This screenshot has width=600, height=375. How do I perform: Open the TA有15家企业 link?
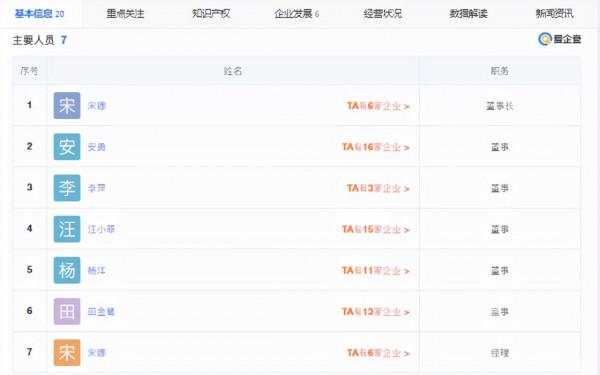[x=376, y=229]
